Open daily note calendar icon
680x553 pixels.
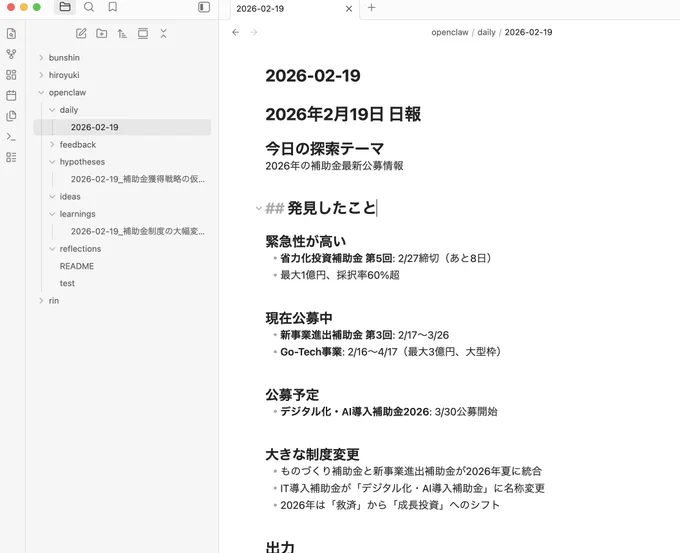[12, 95]
